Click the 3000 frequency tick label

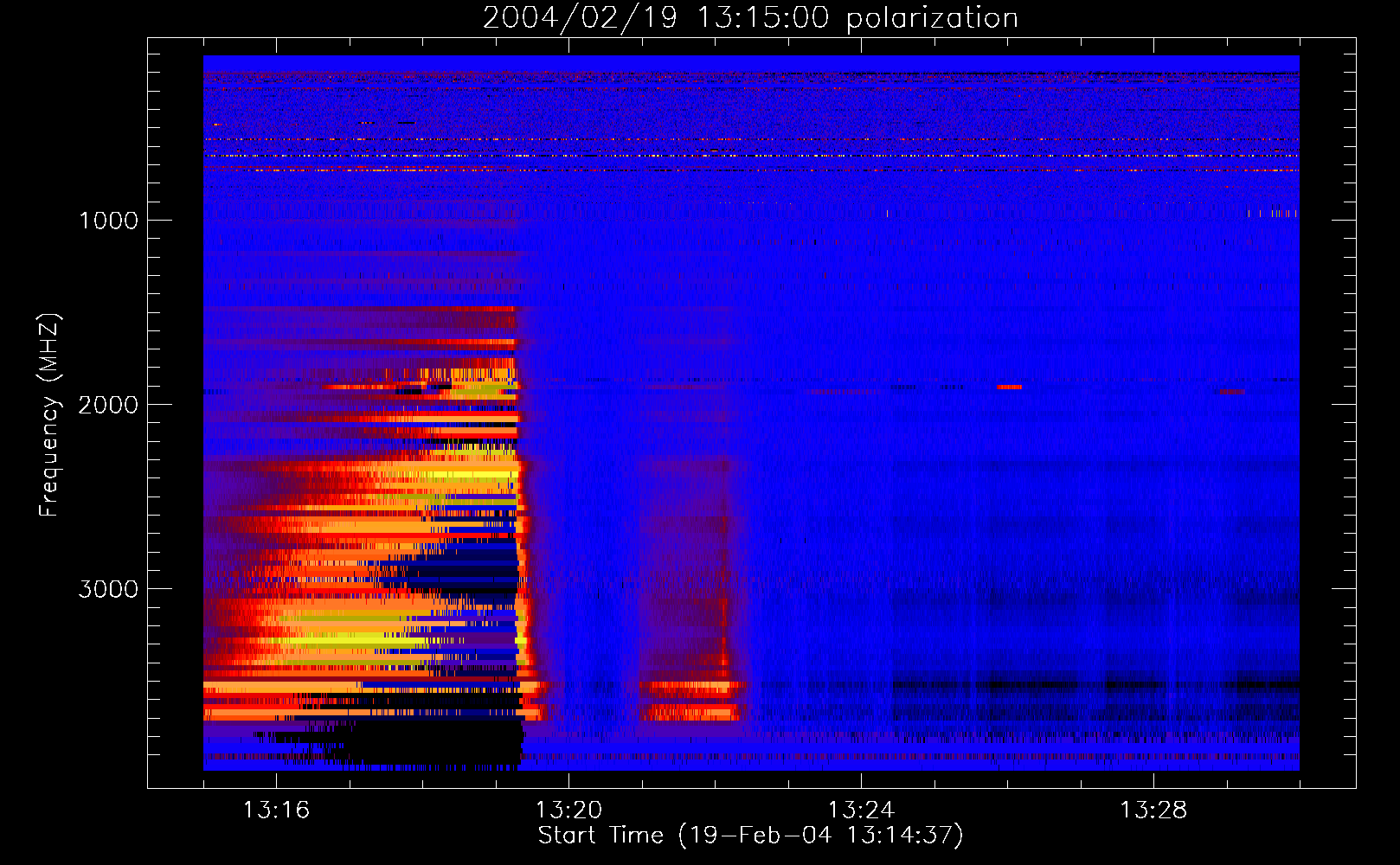click(108, 589)
